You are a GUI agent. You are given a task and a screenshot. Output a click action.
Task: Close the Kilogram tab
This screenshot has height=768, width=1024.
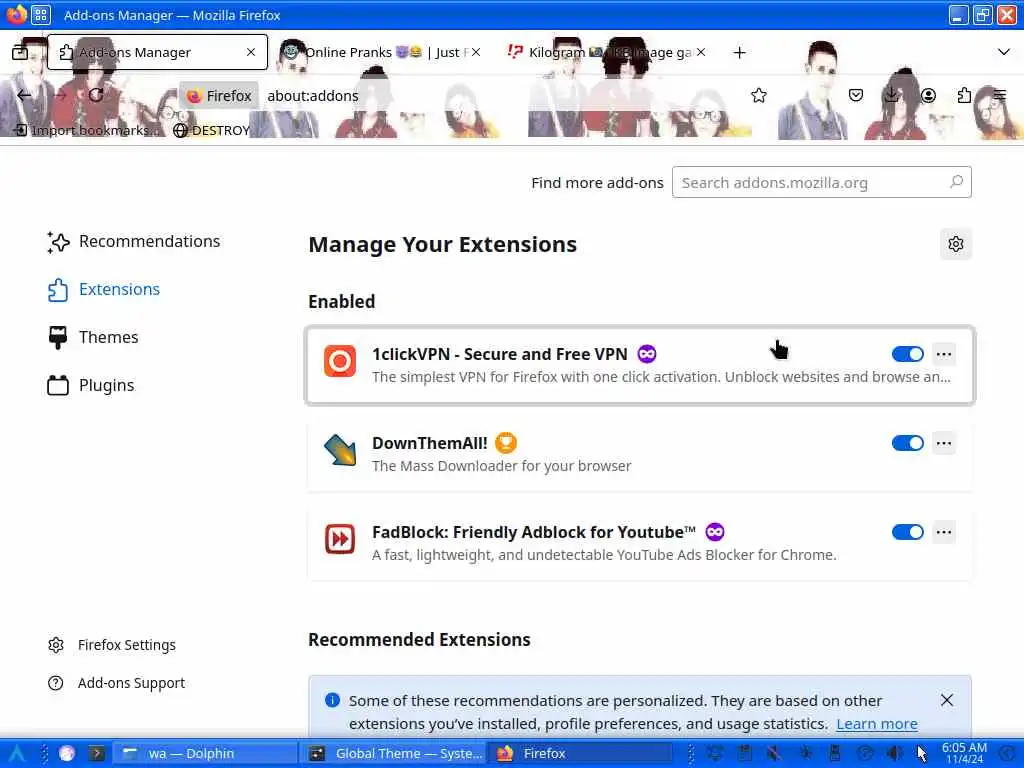[701, 52]
